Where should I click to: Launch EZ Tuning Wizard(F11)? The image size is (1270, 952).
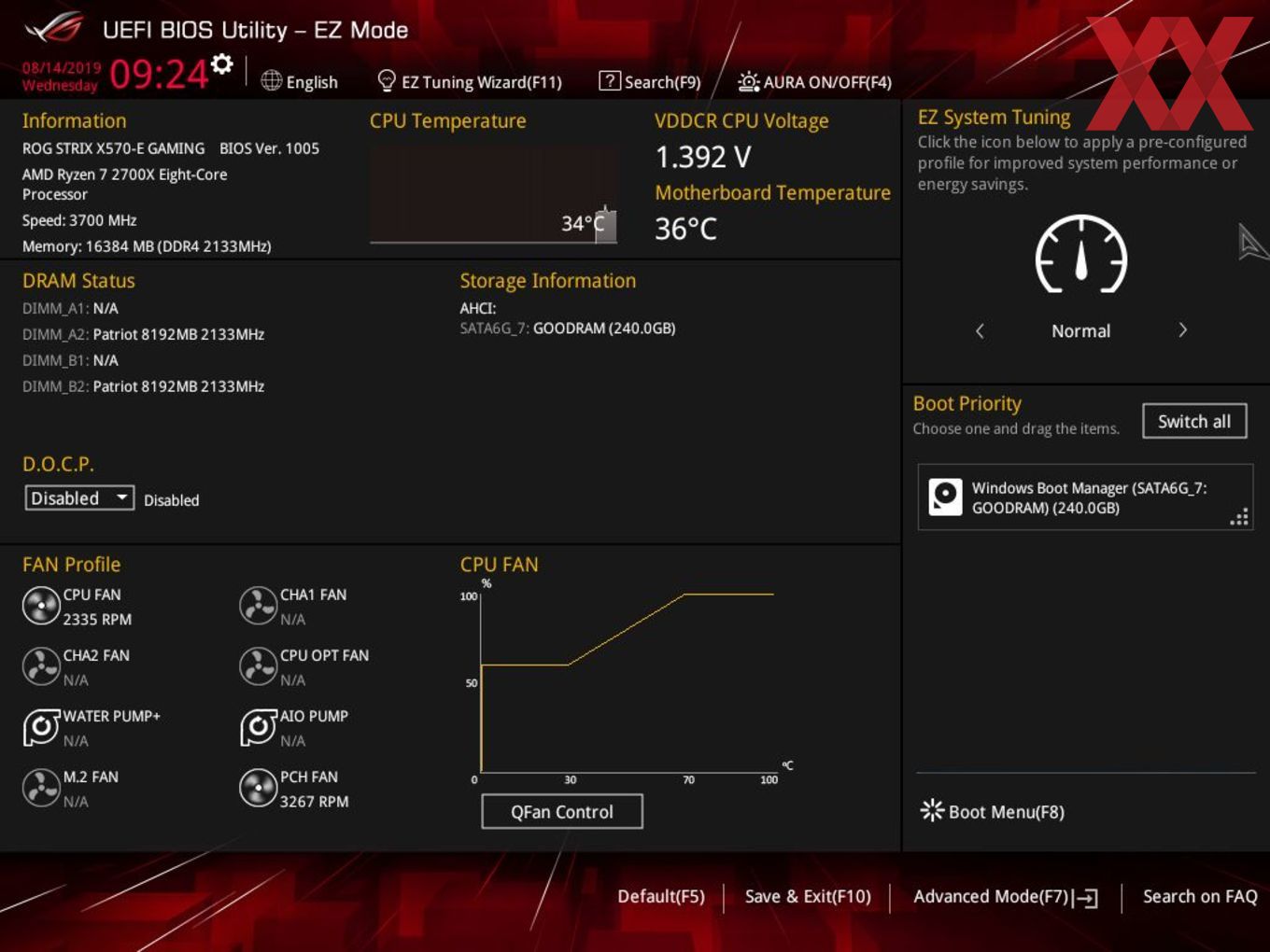(x=482, y=82)
